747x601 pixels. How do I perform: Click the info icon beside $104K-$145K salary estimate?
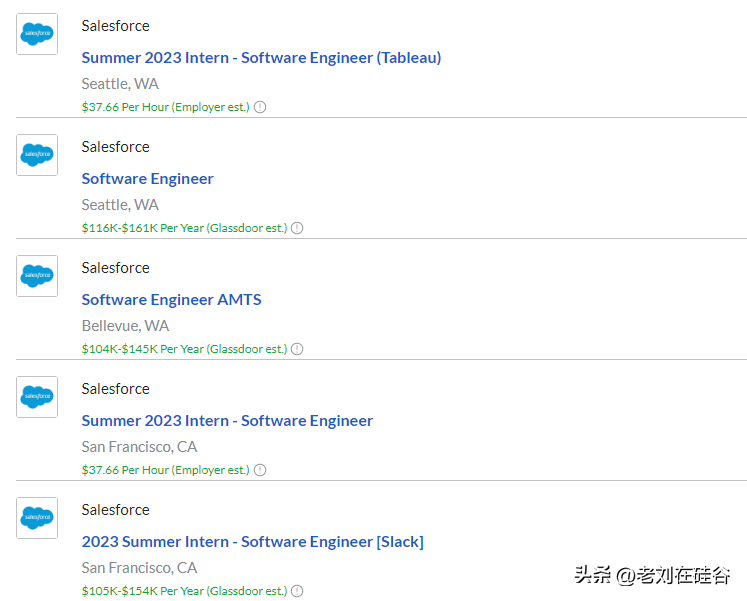pyautogui.click(x=297, y=349)
